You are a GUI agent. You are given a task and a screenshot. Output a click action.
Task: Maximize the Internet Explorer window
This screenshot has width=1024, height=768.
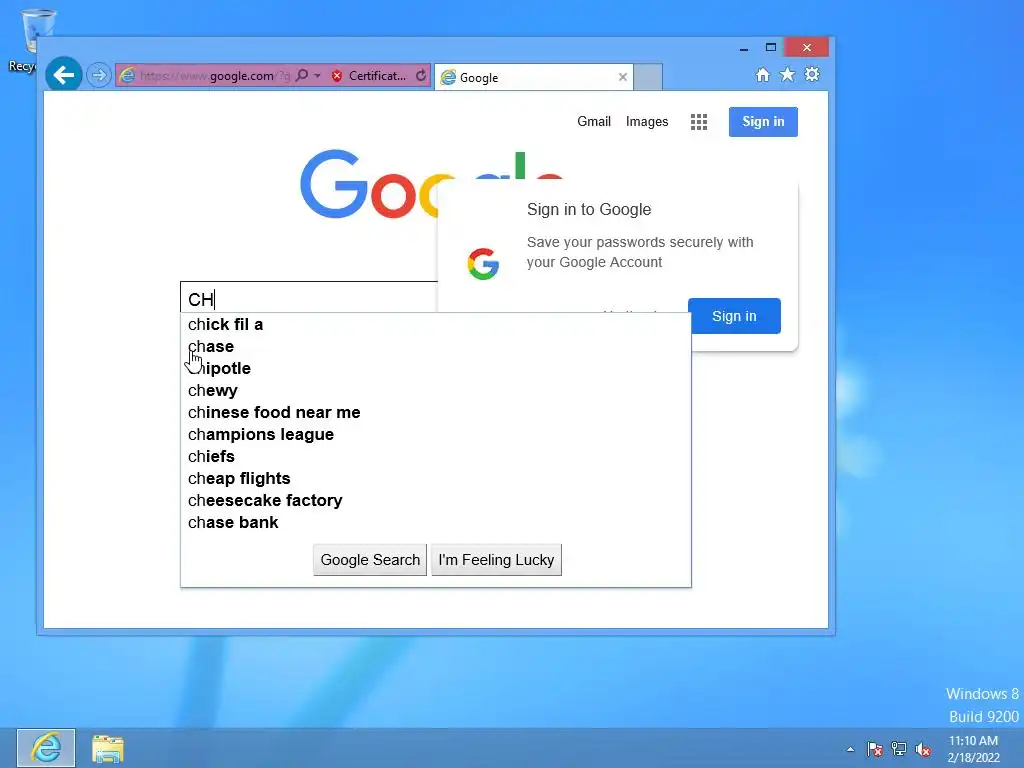click(x=771, y=47)
